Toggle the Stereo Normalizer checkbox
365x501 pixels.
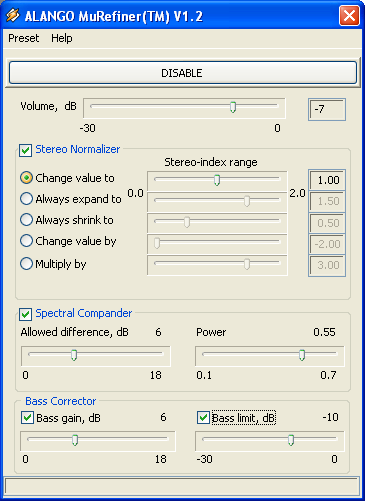pos(26,150)
